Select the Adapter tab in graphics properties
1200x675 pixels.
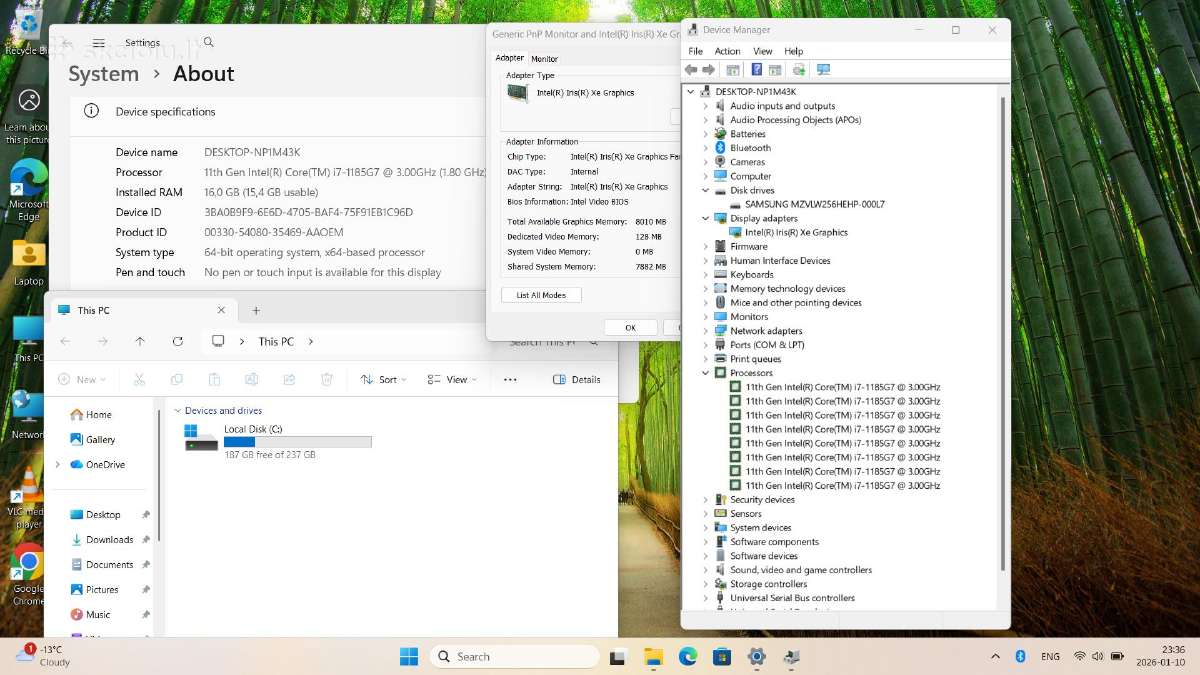tap(510, 58)
